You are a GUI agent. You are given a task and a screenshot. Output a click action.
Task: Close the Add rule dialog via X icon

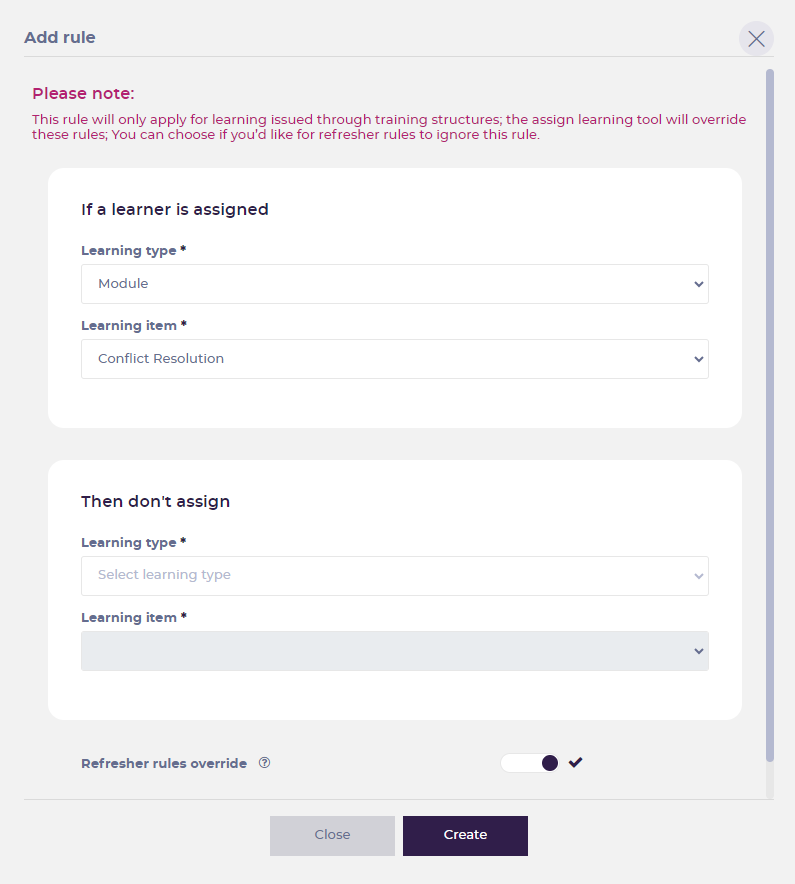[x=756, y=38]
